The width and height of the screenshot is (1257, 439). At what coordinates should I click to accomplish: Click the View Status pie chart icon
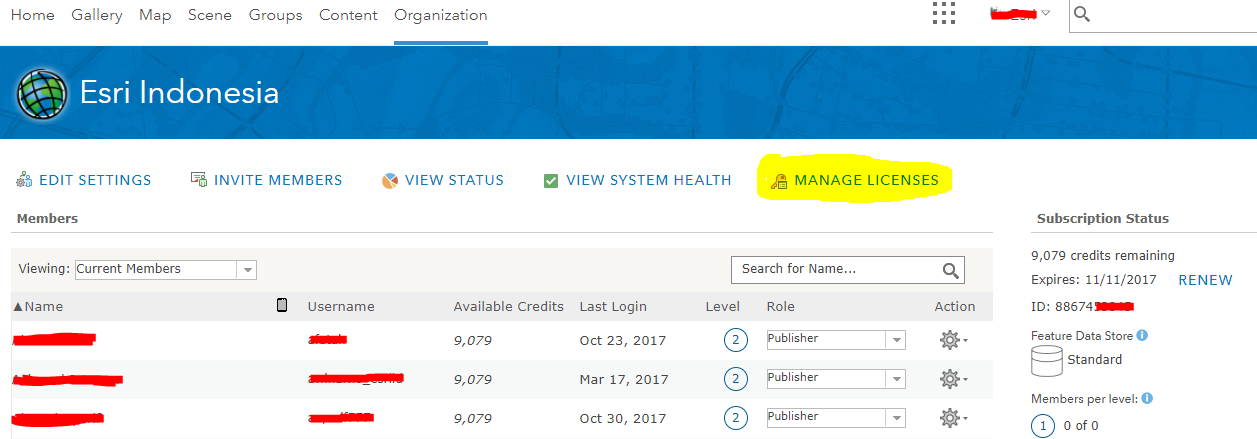[390, 181]
